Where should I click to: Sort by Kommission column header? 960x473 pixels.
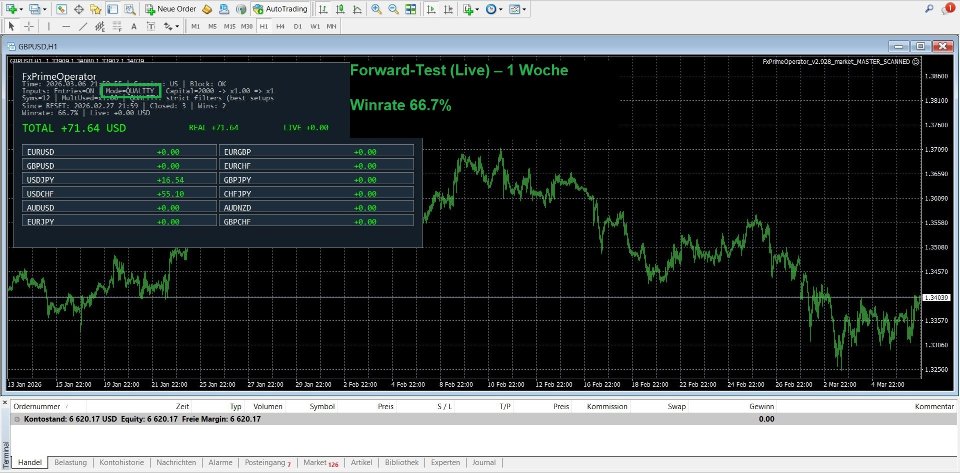pos(607,406)
